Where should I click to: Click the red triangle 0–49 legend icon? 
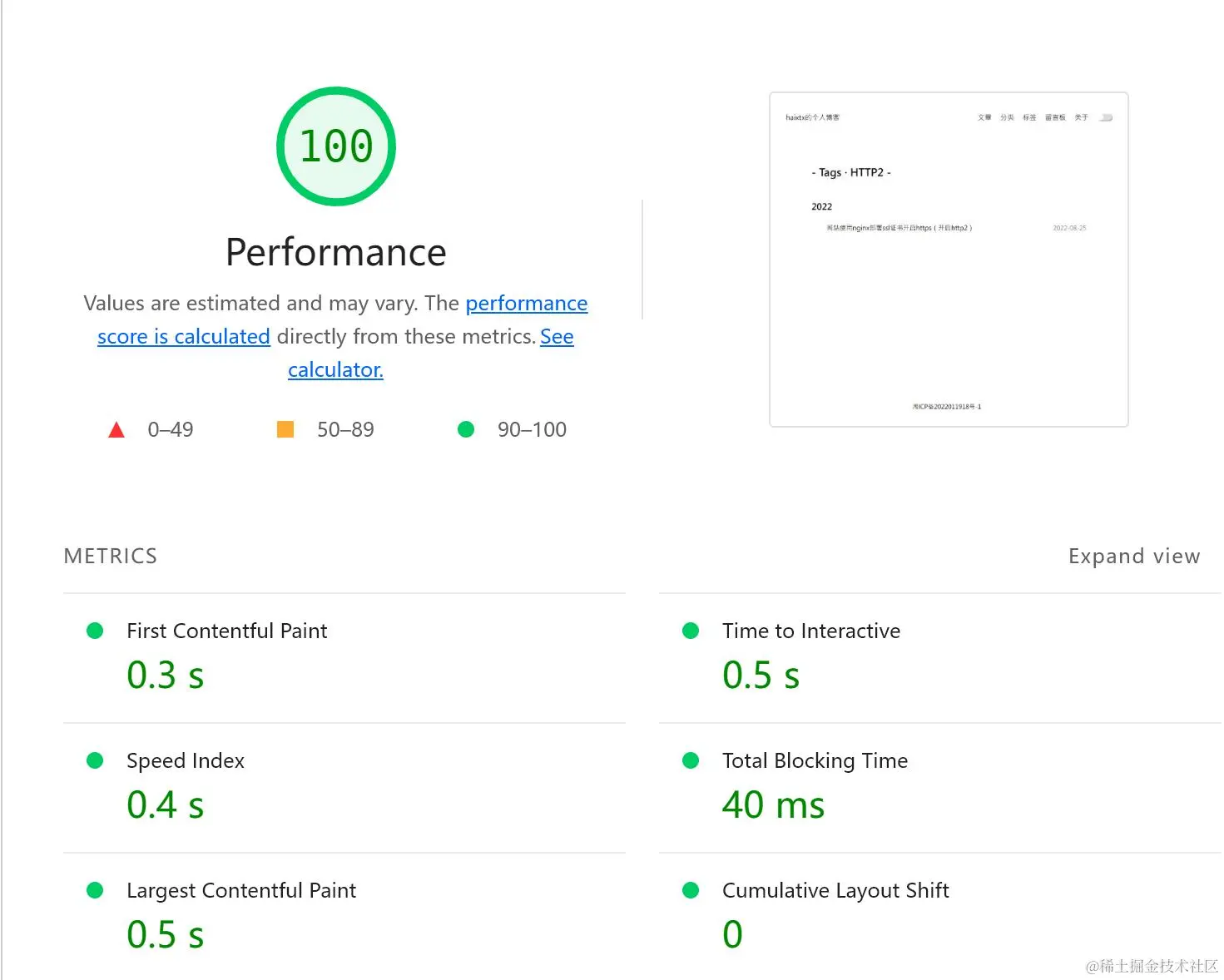click(116, 430)
